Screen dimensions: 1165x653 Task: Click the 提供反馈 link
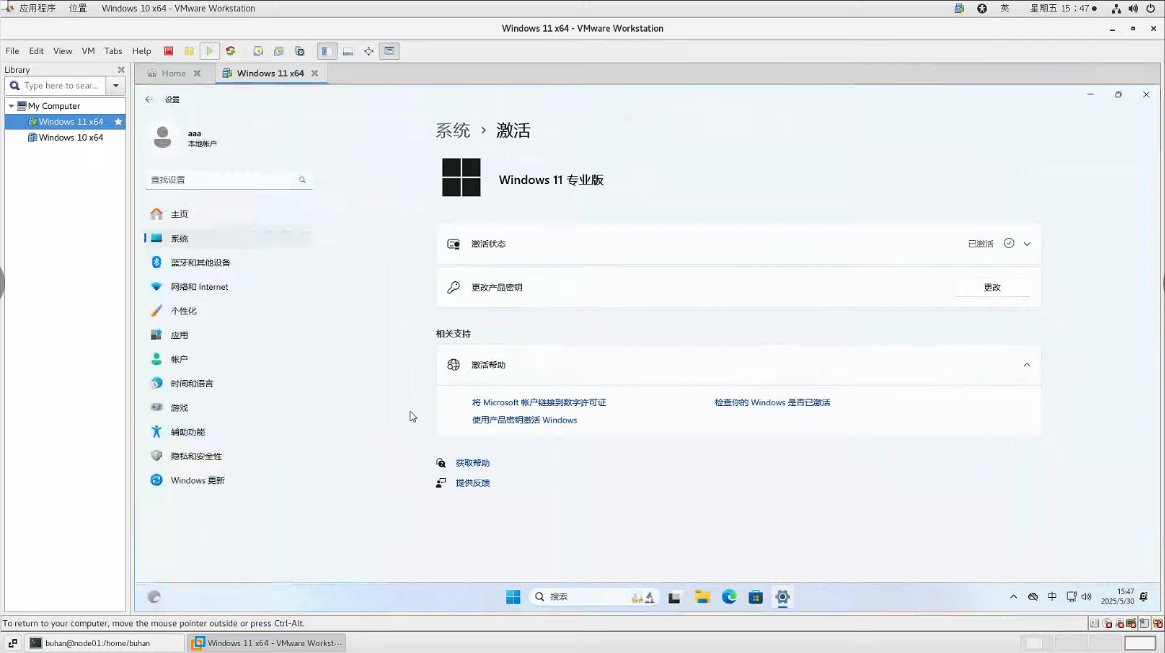coord(473,483)
